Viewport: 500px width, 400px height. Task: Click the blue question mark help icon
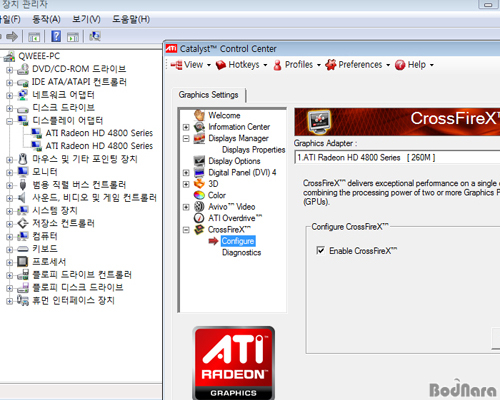[x=56, y=36]
